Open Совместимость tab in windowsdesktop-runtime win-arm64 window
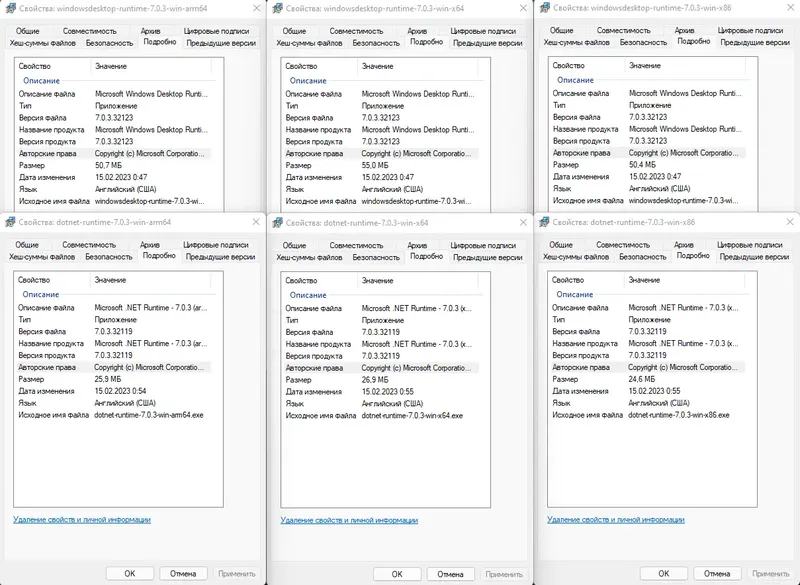The image size is (800, 585). [90, 31]
